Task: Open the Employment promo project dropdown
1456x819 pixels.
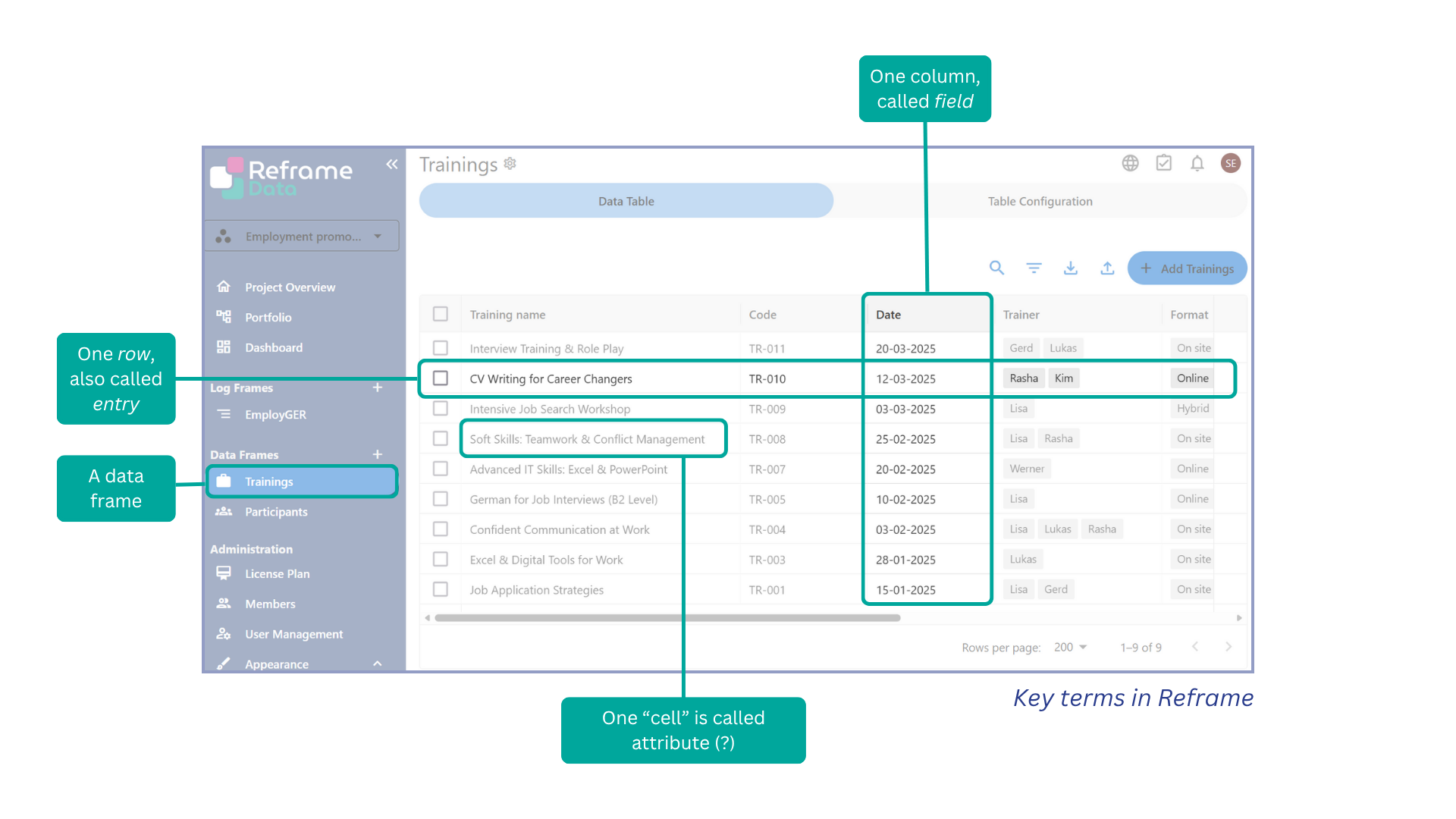Action: [302, 237]
